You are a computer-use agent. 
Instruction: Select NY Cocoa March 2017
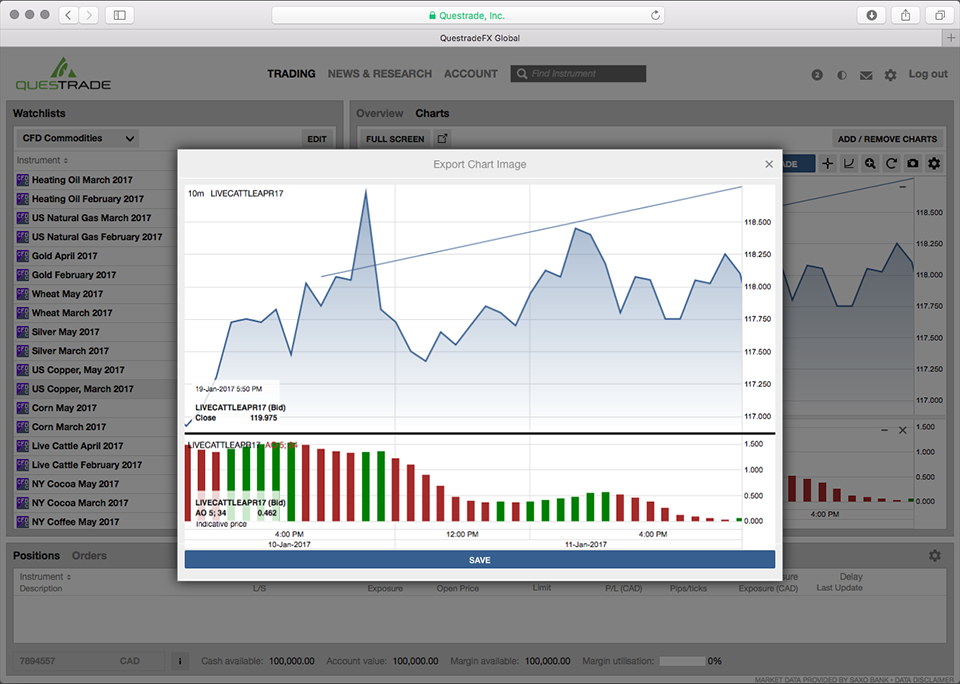[x=80, y=503]
